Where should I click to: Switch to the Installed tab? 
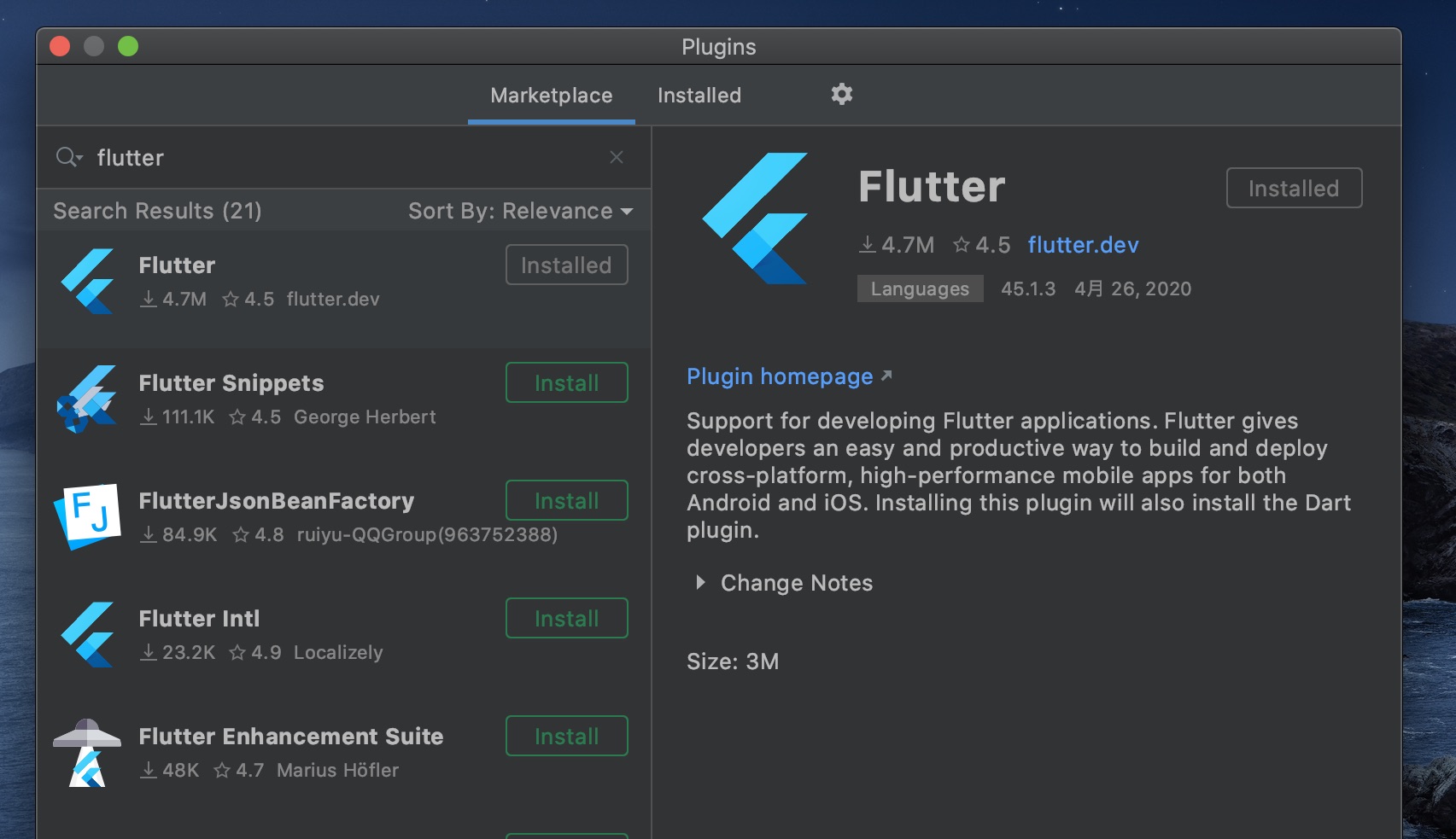[699, 96]
